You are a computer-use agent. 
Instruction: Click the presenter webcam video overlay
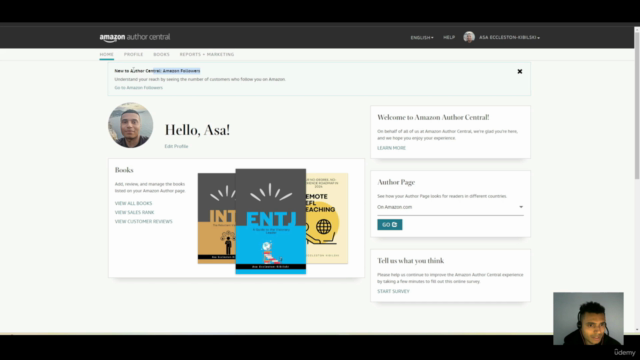click(588, 318)
